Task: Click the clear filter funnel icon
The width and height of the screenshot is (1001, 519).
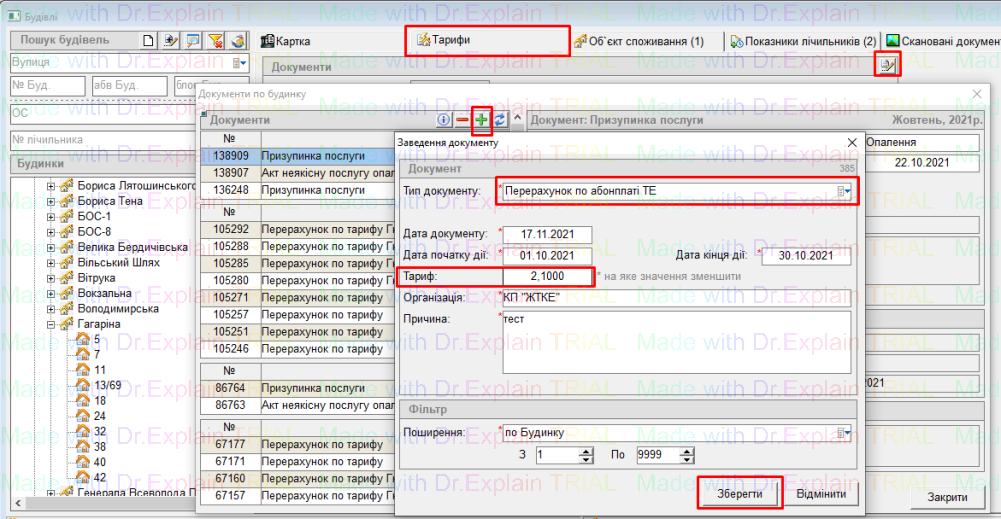Action: coord(214,41)
